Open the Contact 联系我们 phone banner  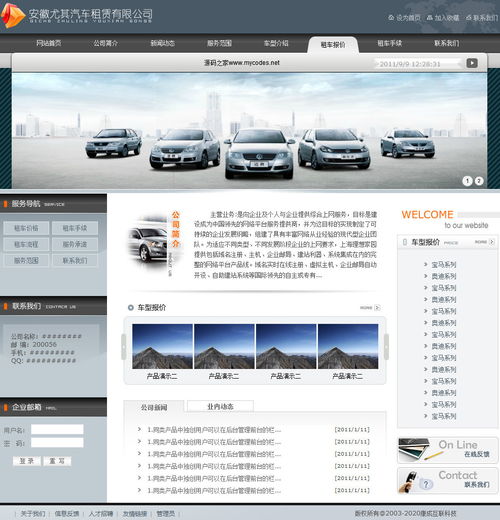(448, 481)
